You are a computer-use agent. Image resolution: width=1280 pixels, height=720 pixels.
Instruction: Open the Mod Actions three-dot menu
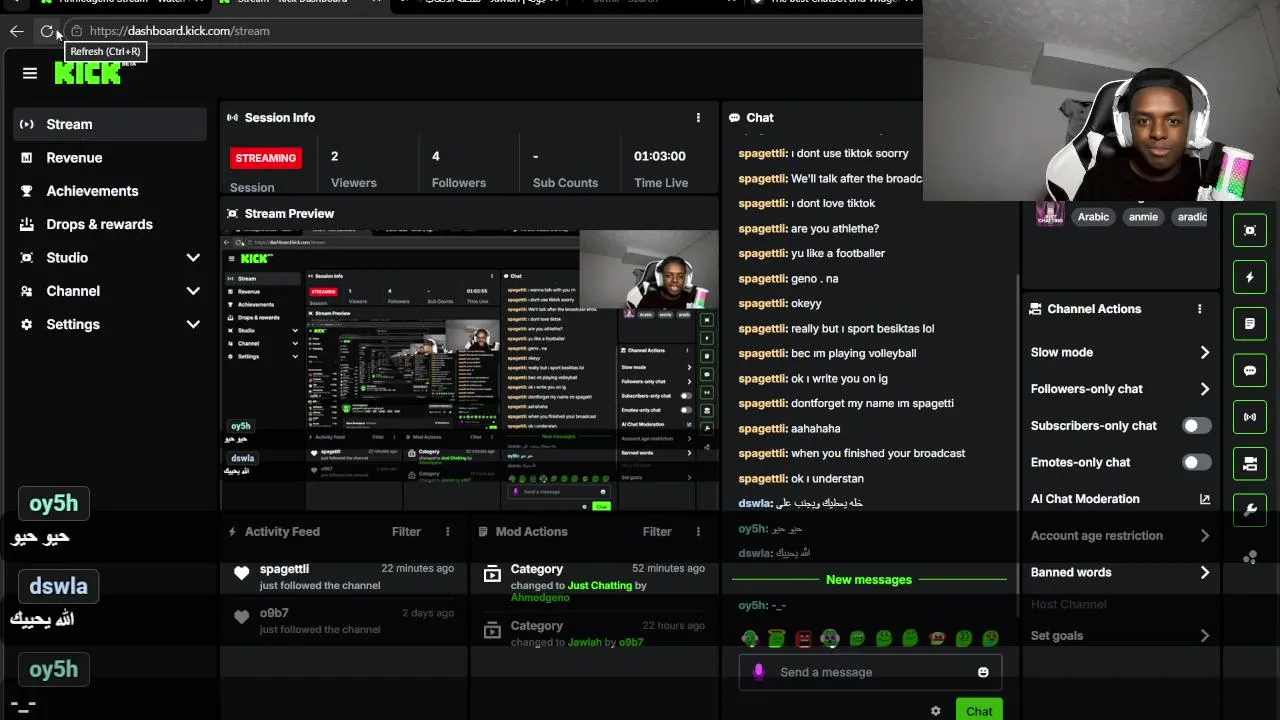(x=698, y=531)
